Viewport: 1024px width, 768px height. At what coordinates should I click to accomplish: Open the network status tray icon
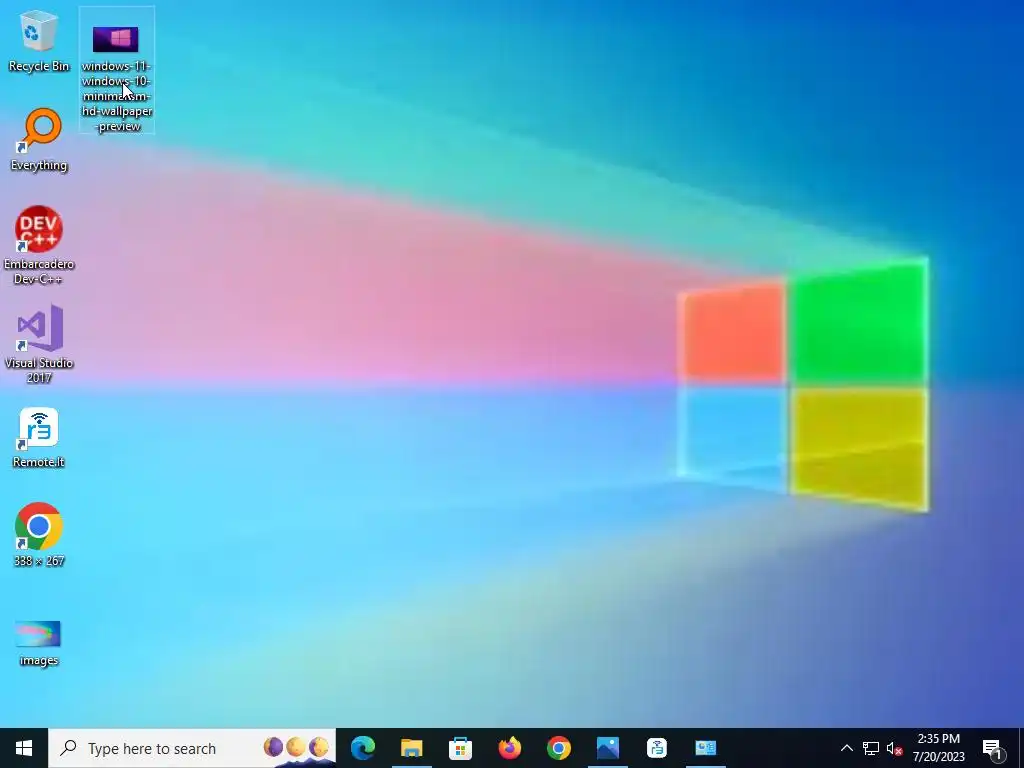871,748
